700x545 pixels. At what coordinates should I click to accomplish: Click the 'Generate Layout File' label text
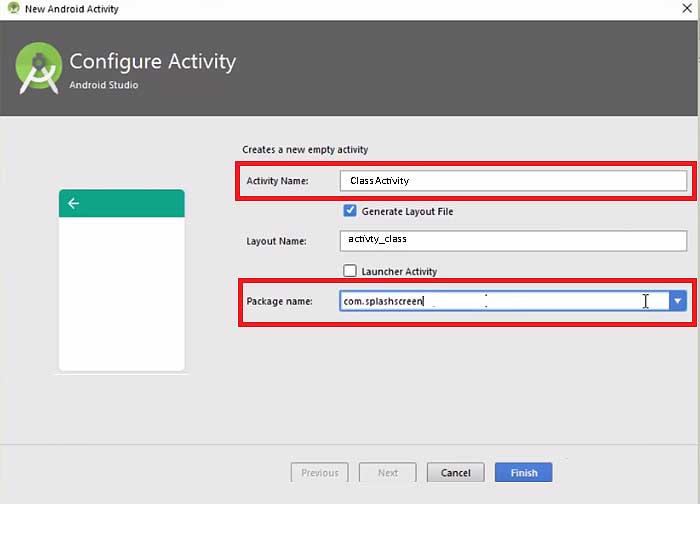point(407,212)
